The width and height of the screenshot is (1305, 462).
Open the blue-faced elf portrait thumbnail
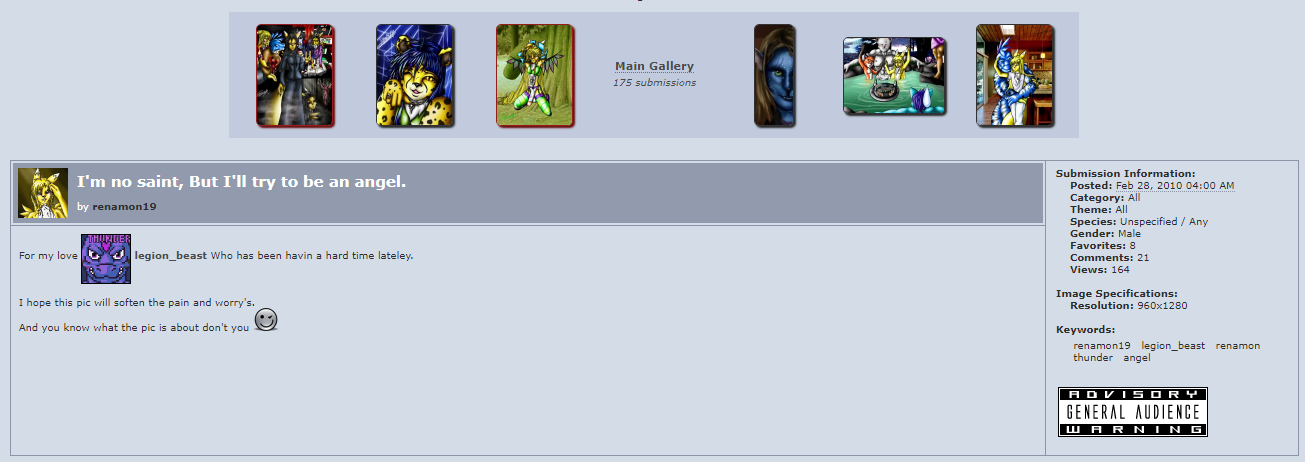775,76
